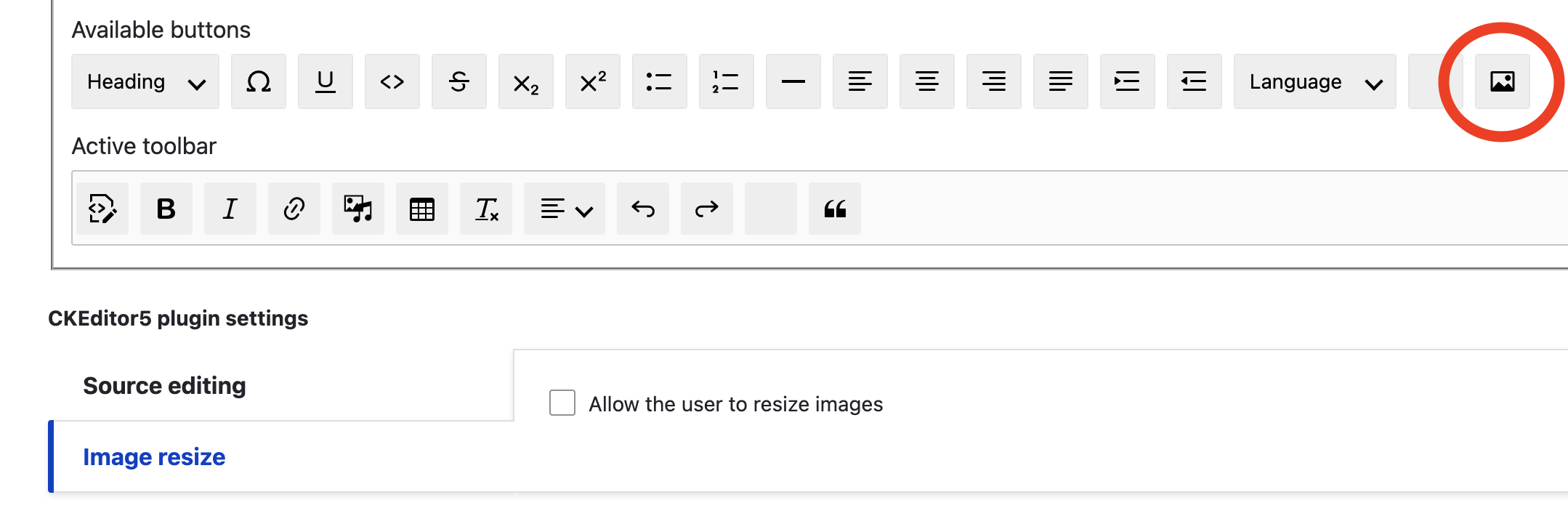This screenshot has height=516, width=1568.
Task: Select the Numbered list button
Action: [726, 81]
